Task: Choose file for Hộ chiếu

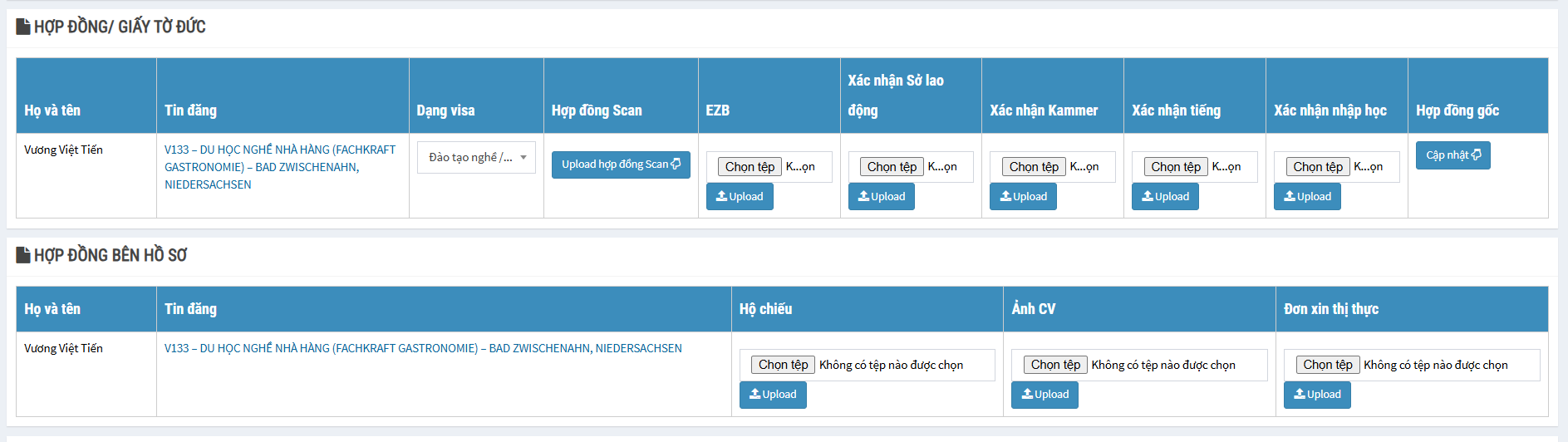Action: pos(783,365)
